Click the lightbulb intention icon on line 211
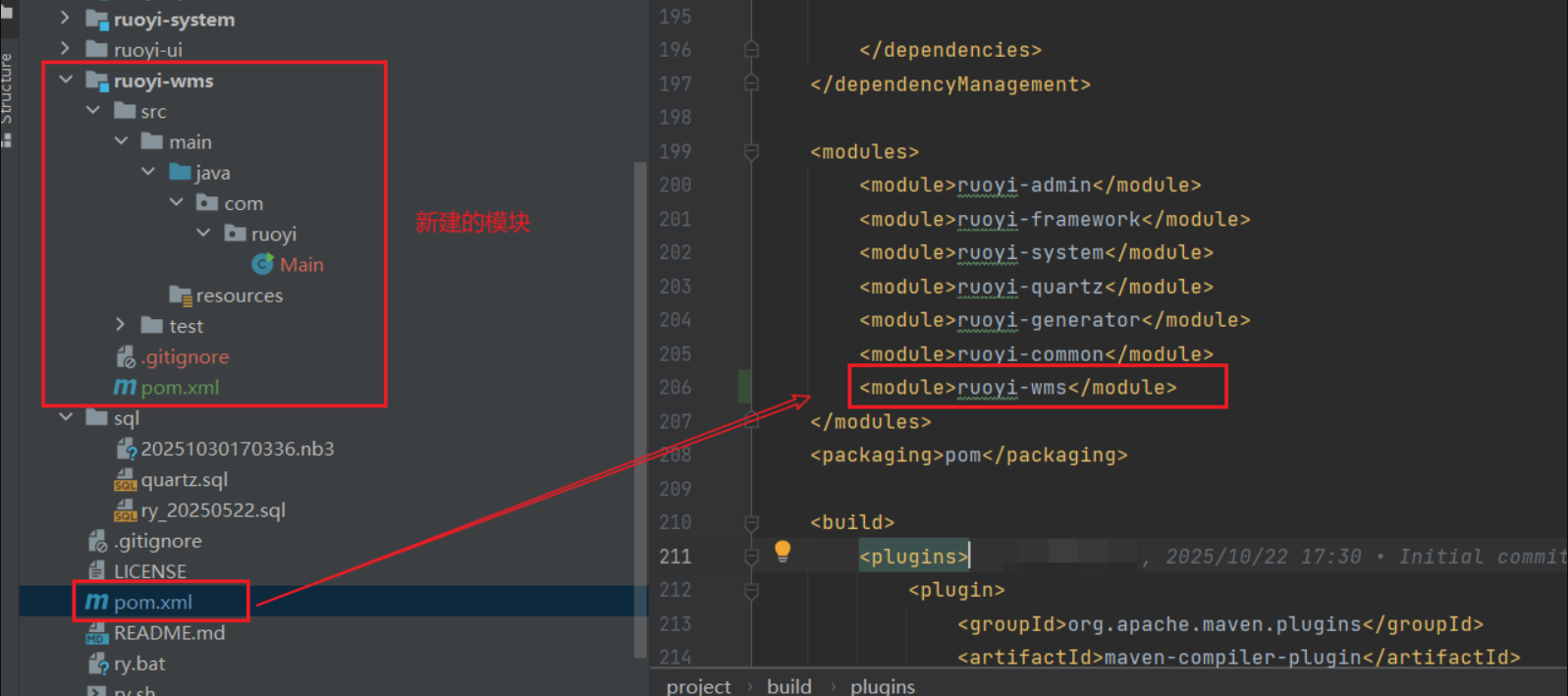The image size is (1568, 696). pos(783,551)
